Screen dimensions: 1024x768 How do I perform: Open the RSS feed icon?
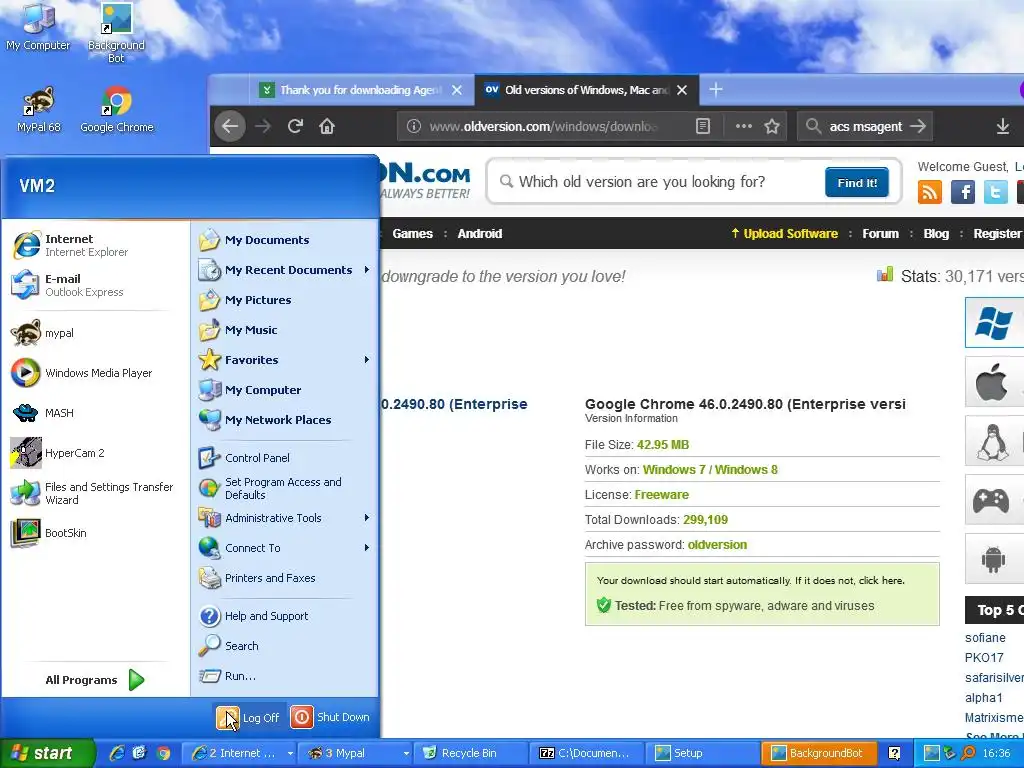[x=930, y=192]
